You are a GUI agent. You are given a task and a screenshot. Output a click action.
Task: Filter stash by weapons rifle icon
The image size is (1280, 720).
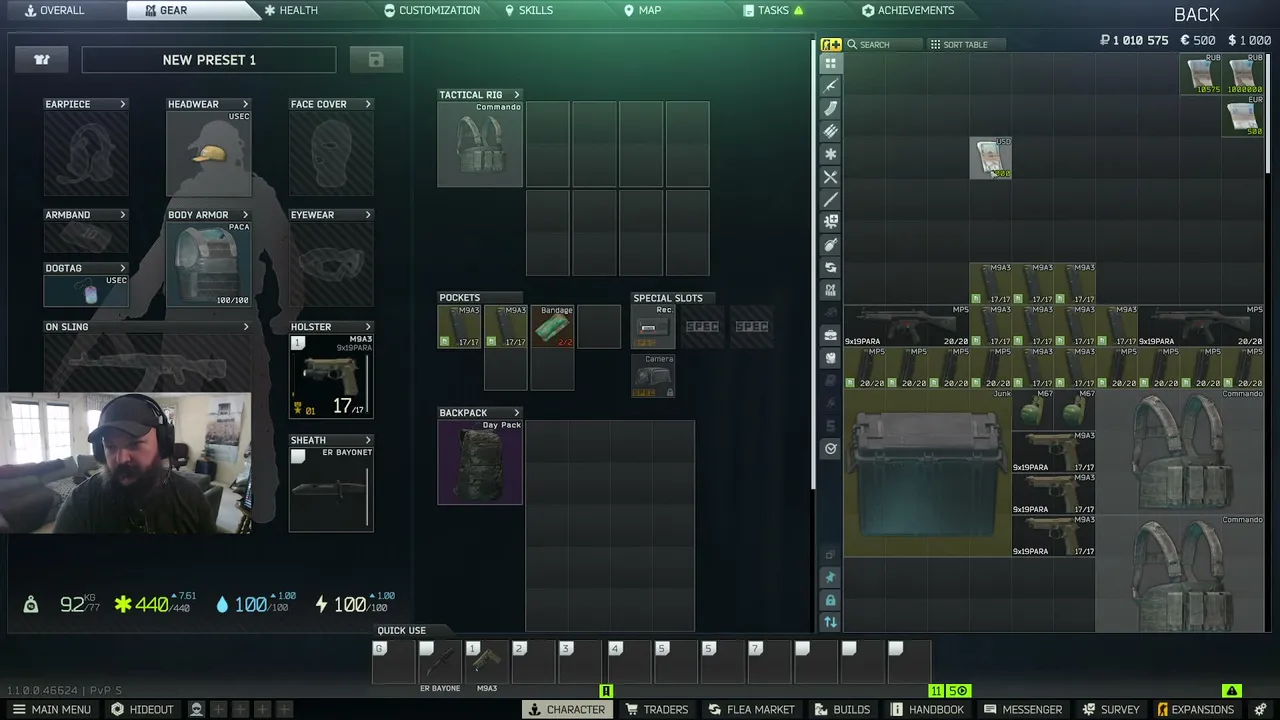pyautogui.click(x=830, y=86)
